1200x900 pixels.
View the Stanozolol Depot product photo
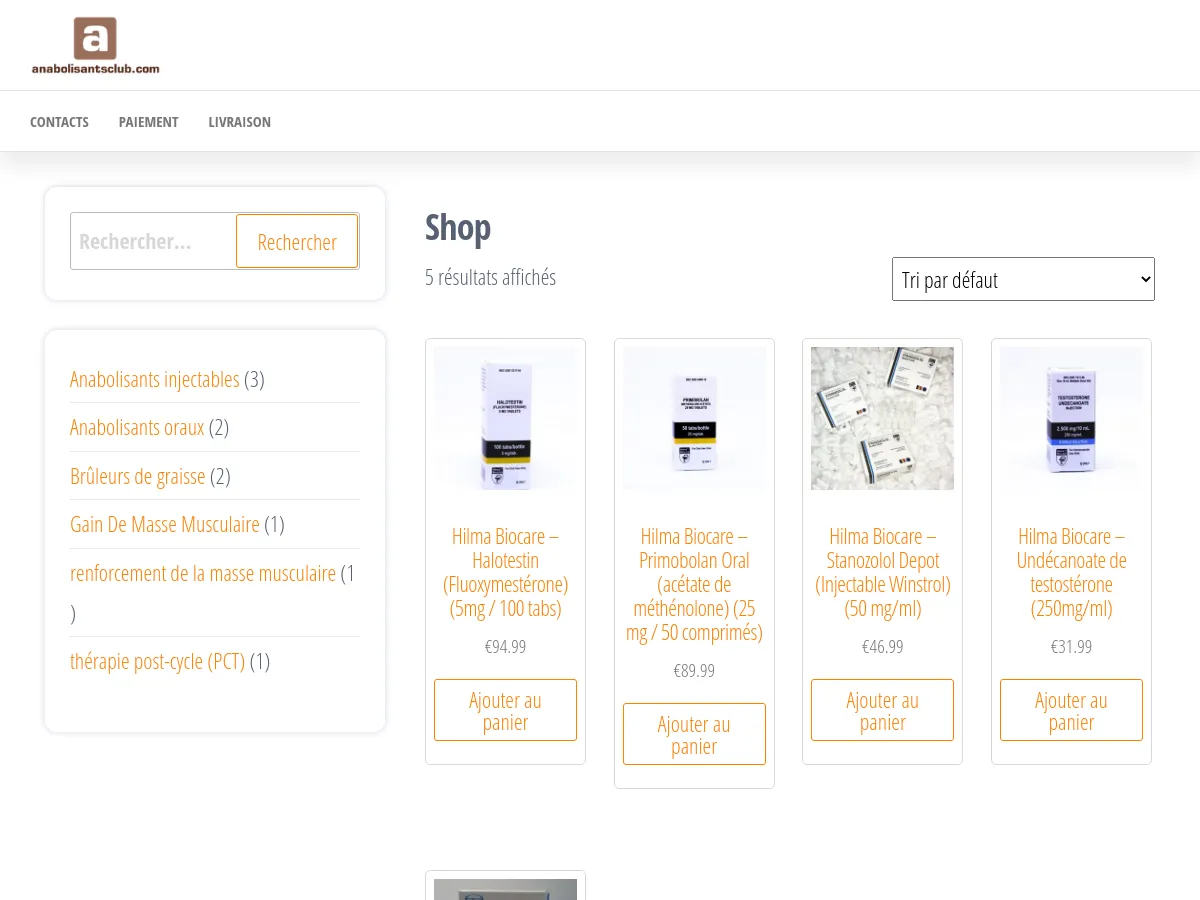coord(882,418)
